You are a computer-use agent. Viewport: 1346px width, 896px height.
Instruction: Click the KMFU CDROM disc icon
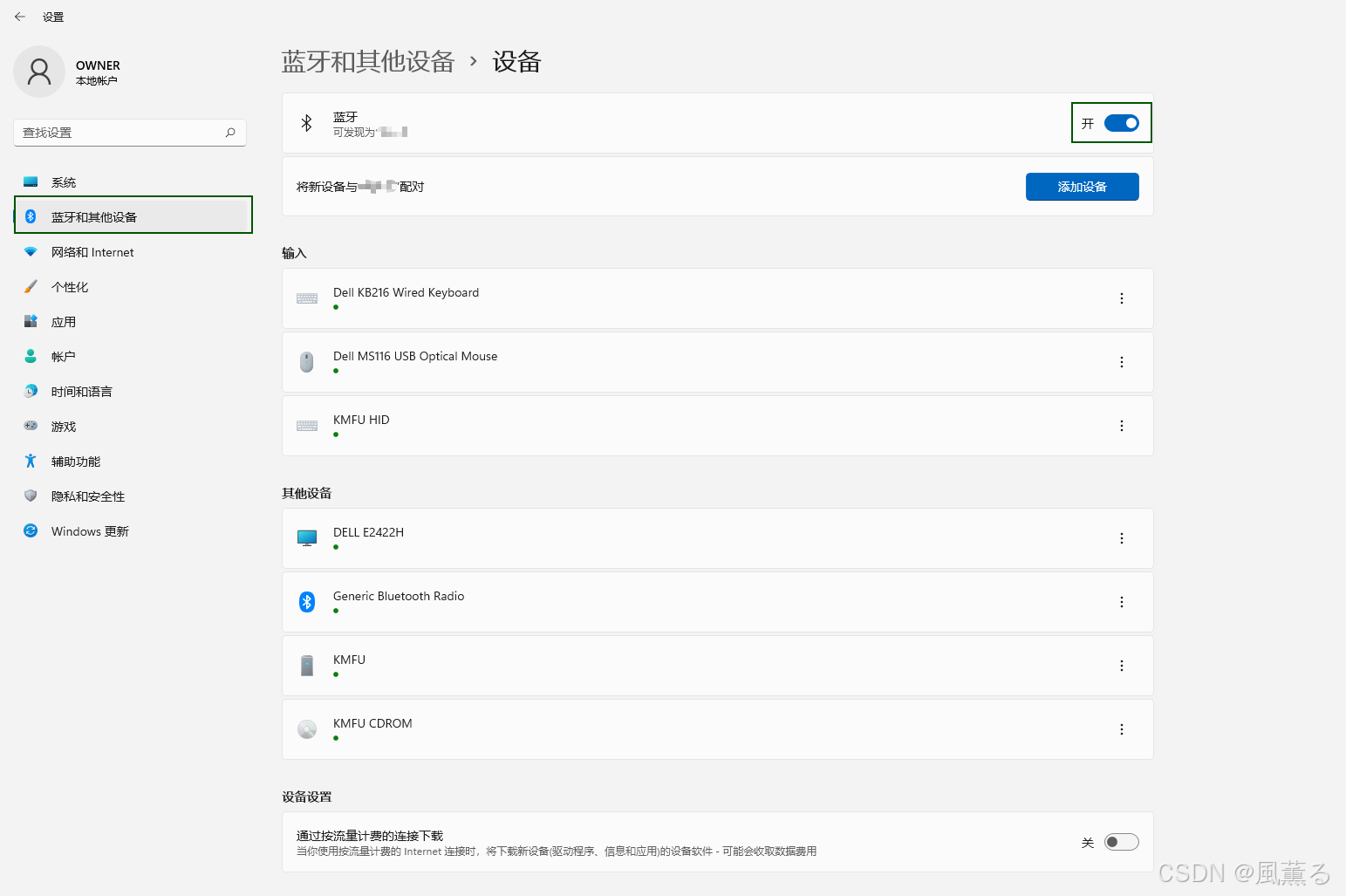click(x=307, y=729)
